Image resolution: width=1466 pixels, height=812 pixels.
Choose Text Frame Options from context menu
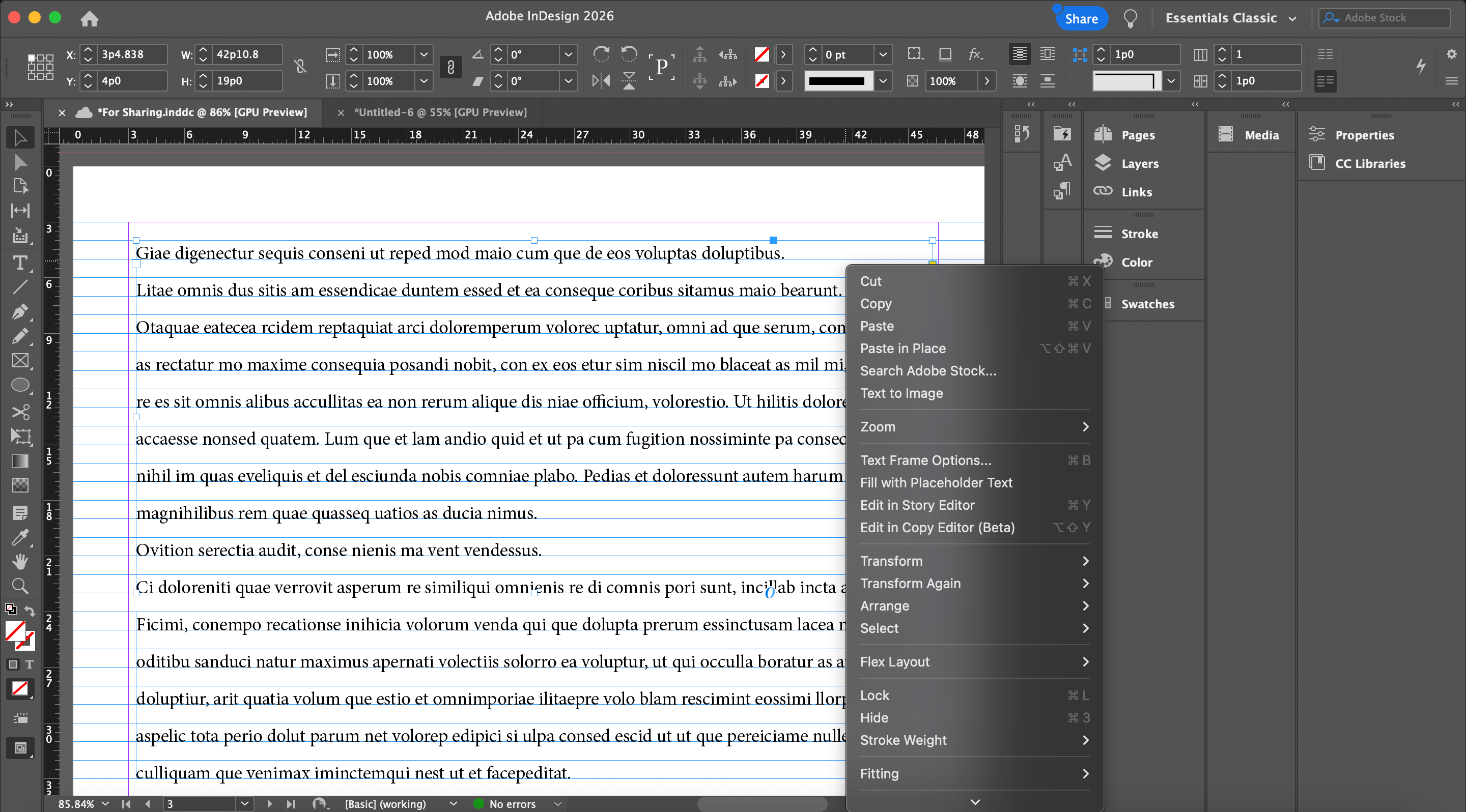[x=925, y=460]
